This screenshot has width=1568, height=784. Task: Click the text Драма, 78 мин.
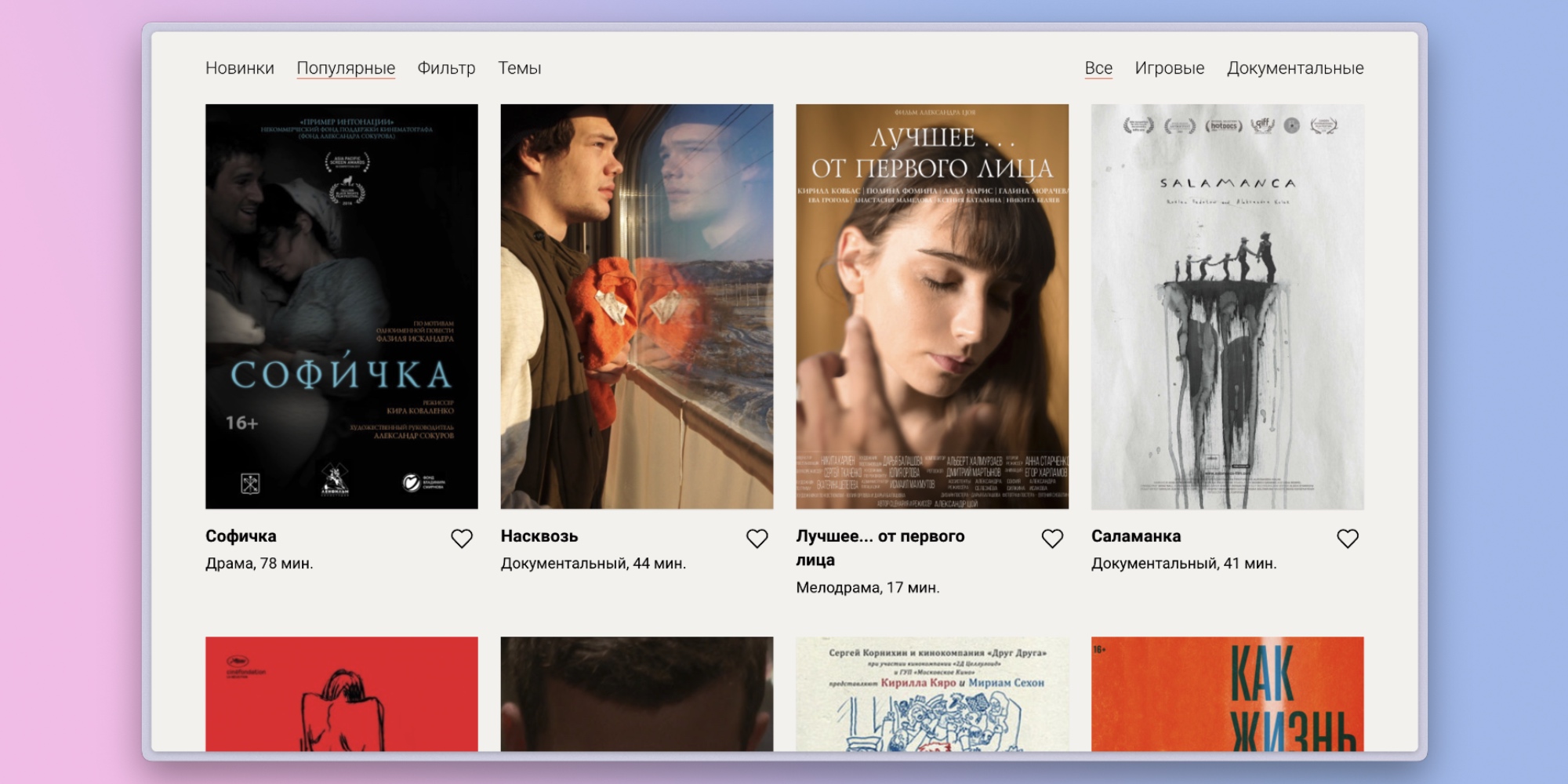(x=260, y=564)
